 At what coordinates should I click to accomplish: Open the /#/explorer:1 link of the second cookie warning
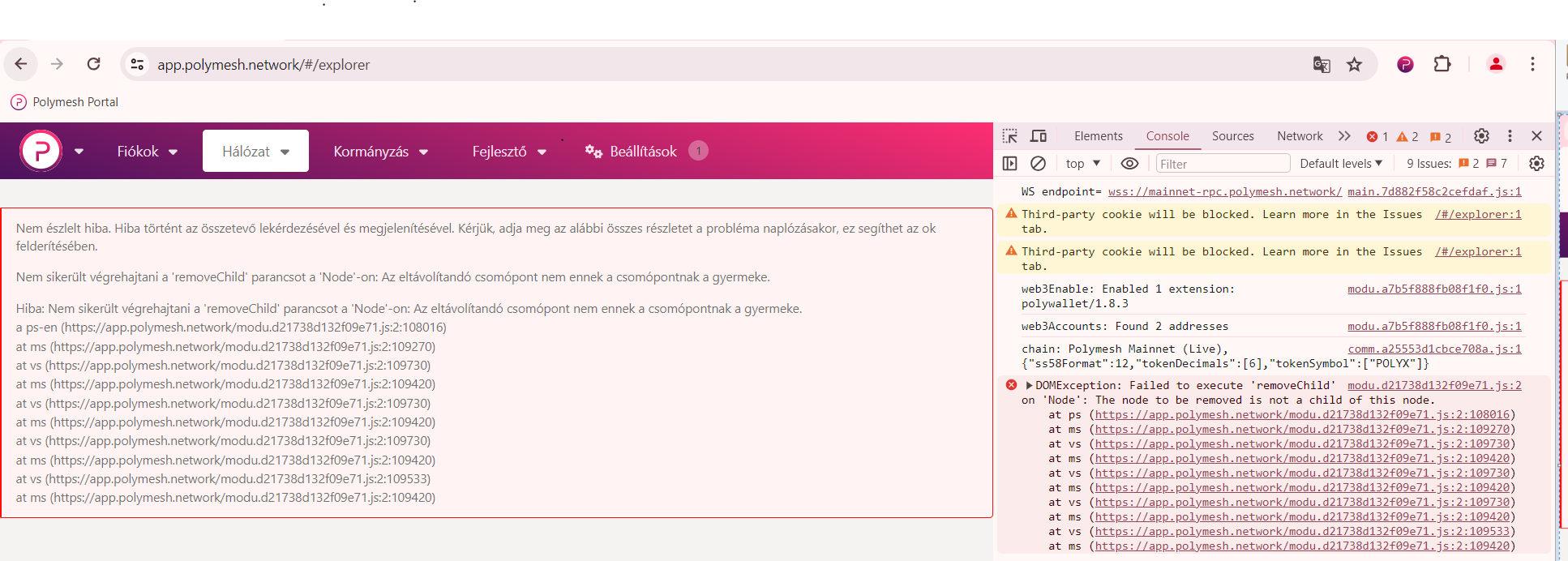pyautogui.click(x=1478, y=252)
